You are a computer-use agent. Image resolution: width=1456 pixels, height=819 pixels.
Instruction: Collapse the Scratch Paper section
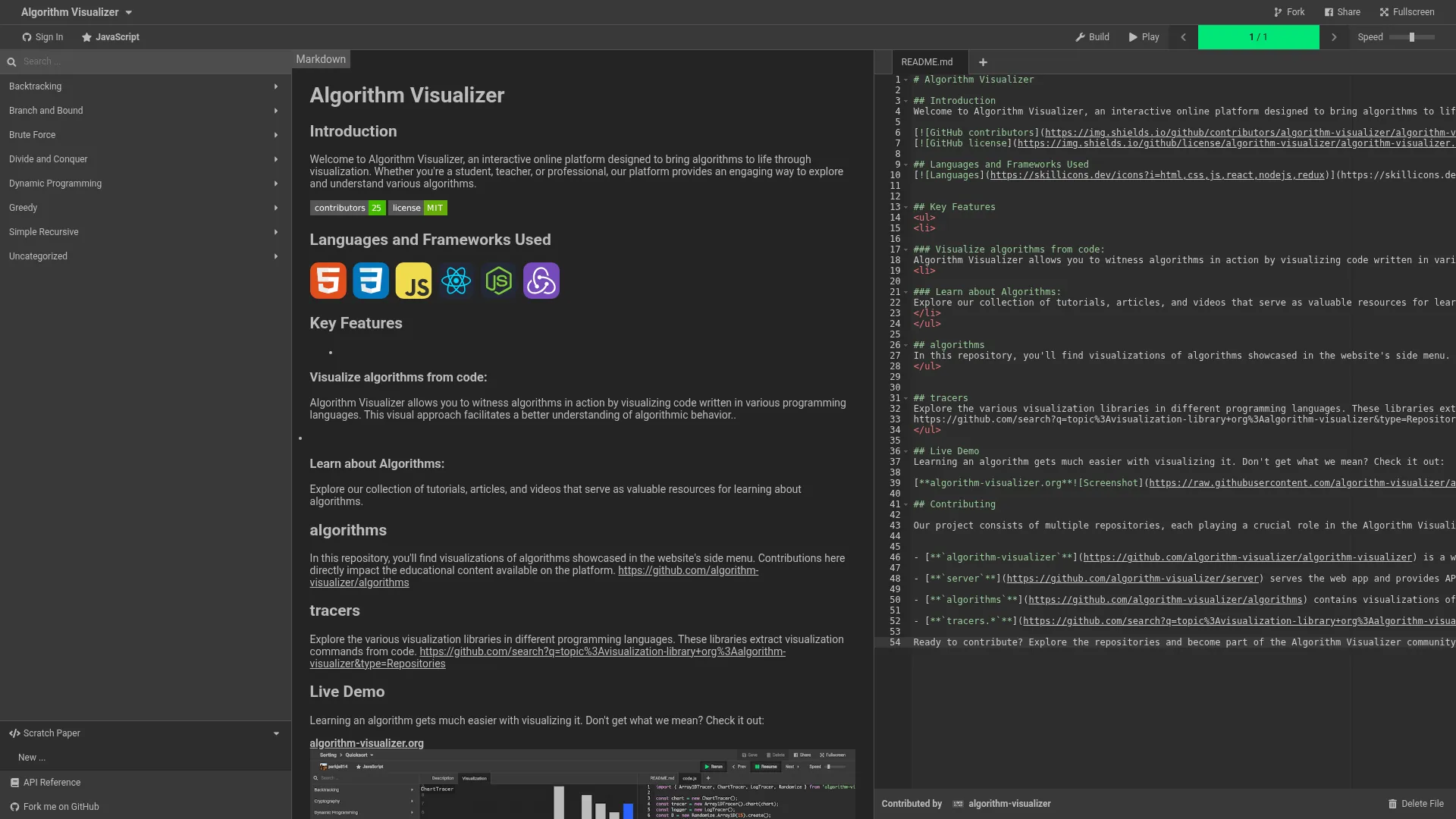click(x=146, y=733)
